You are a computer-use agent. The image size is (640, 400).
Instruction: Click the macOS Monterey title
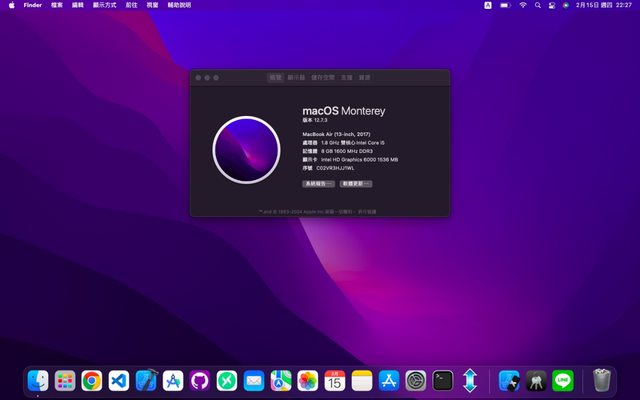pyautogui.click(x=344, y=111)
